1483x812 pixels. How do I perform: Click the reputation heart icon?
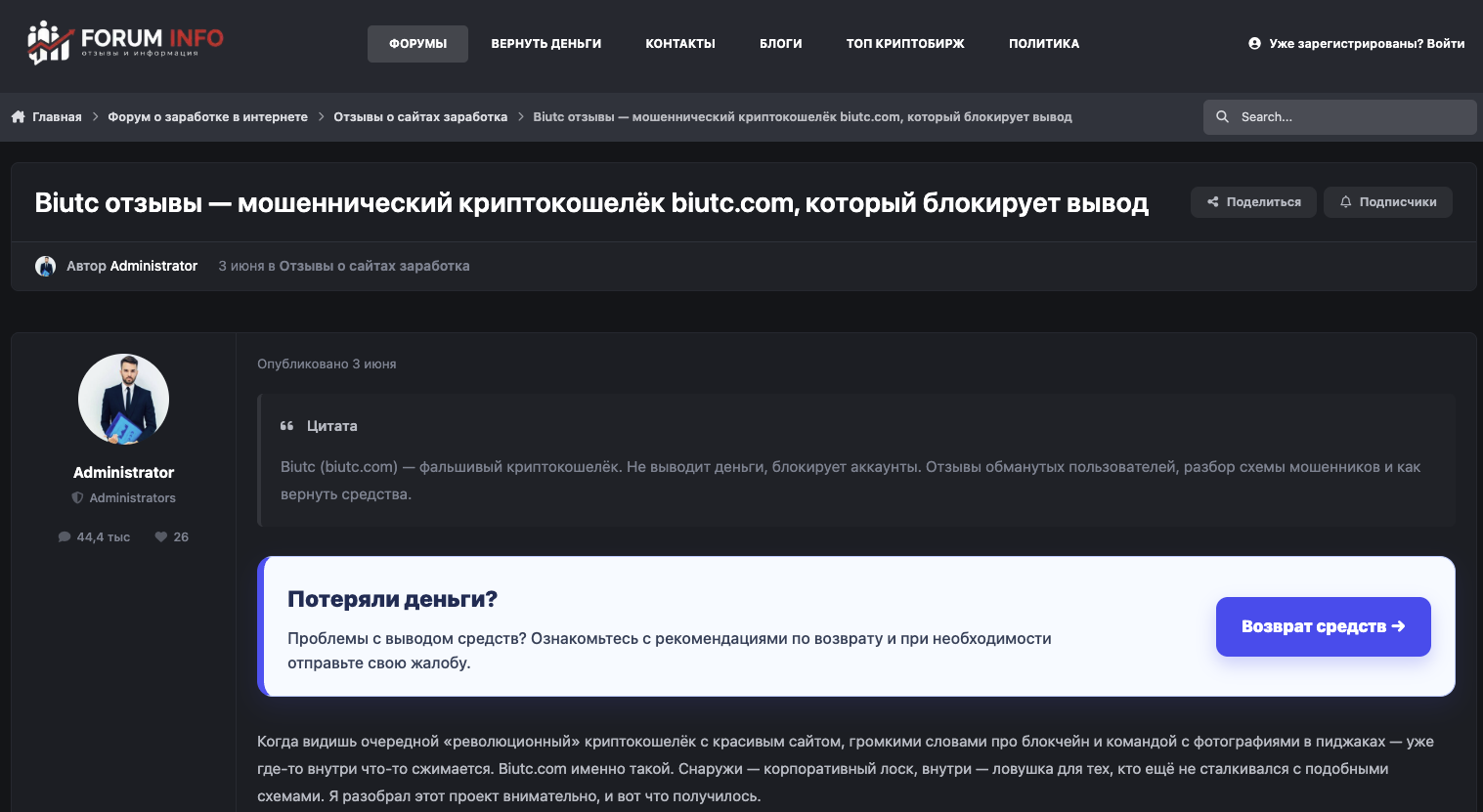pyautogui.click(x=161, y=537)
